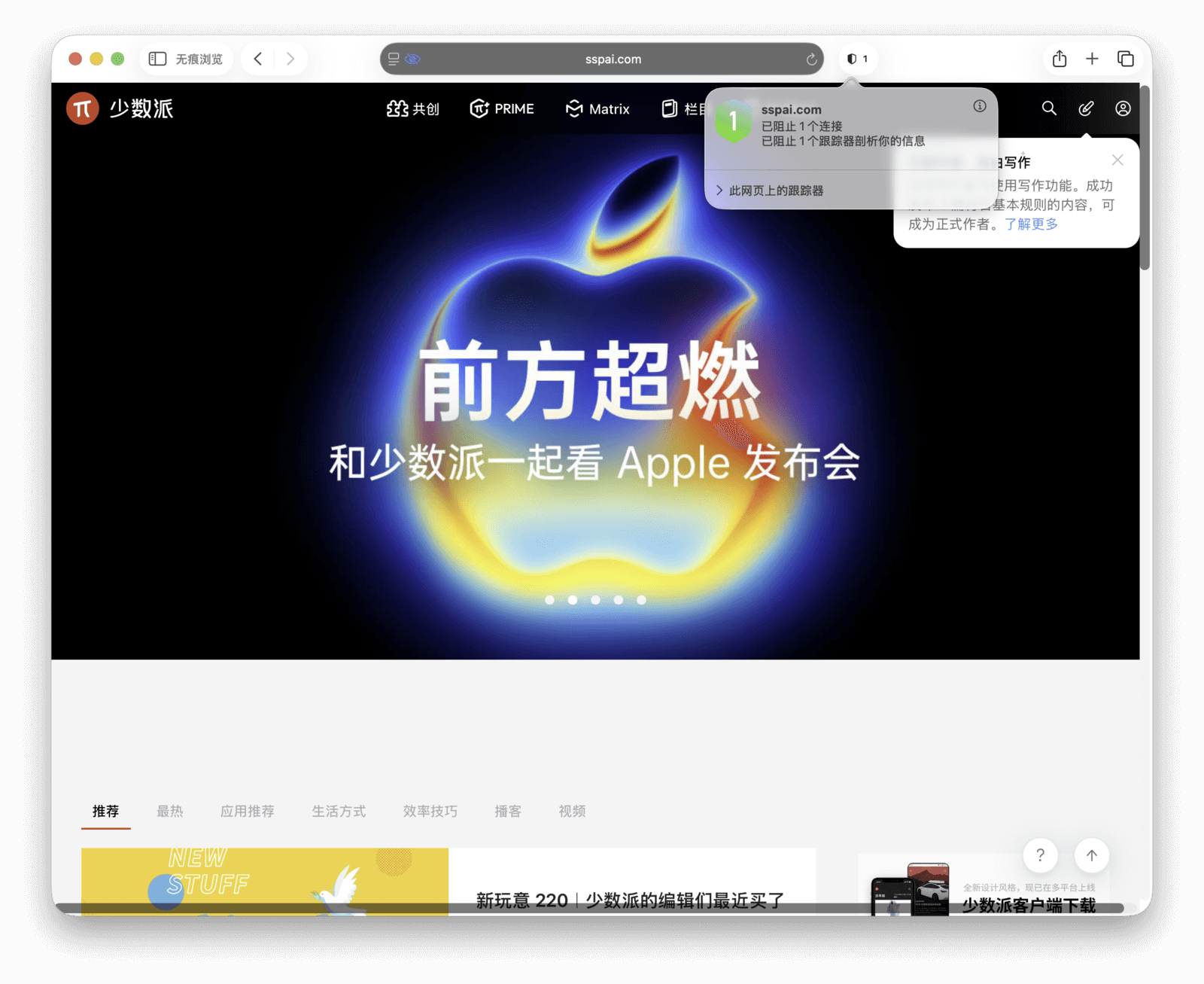Image resolution: width=1204 pixels, height=984 pixels.
Task: Show the tab overview icon
Action: point(1125,59)
